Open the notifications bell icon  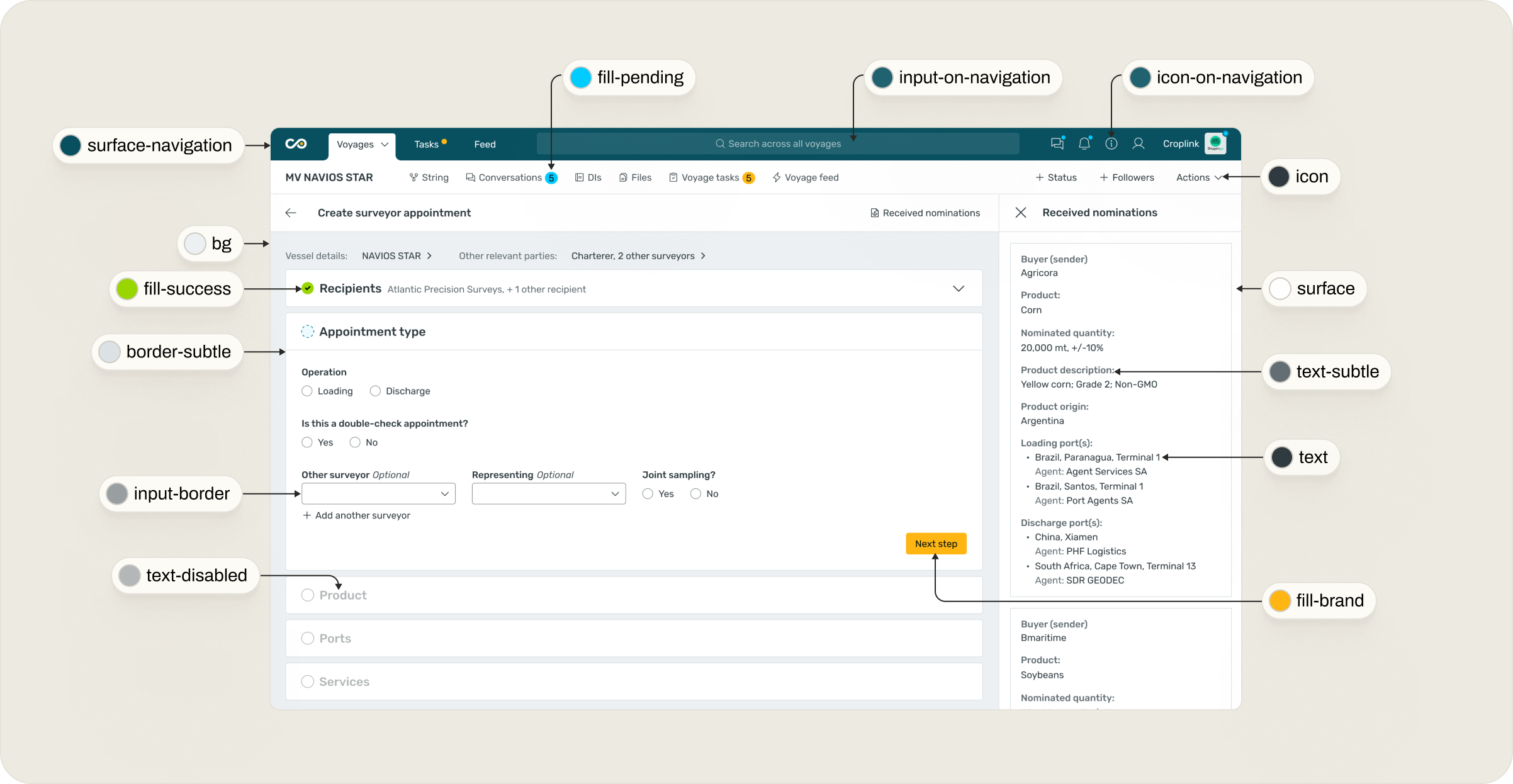pos(1084,144)
